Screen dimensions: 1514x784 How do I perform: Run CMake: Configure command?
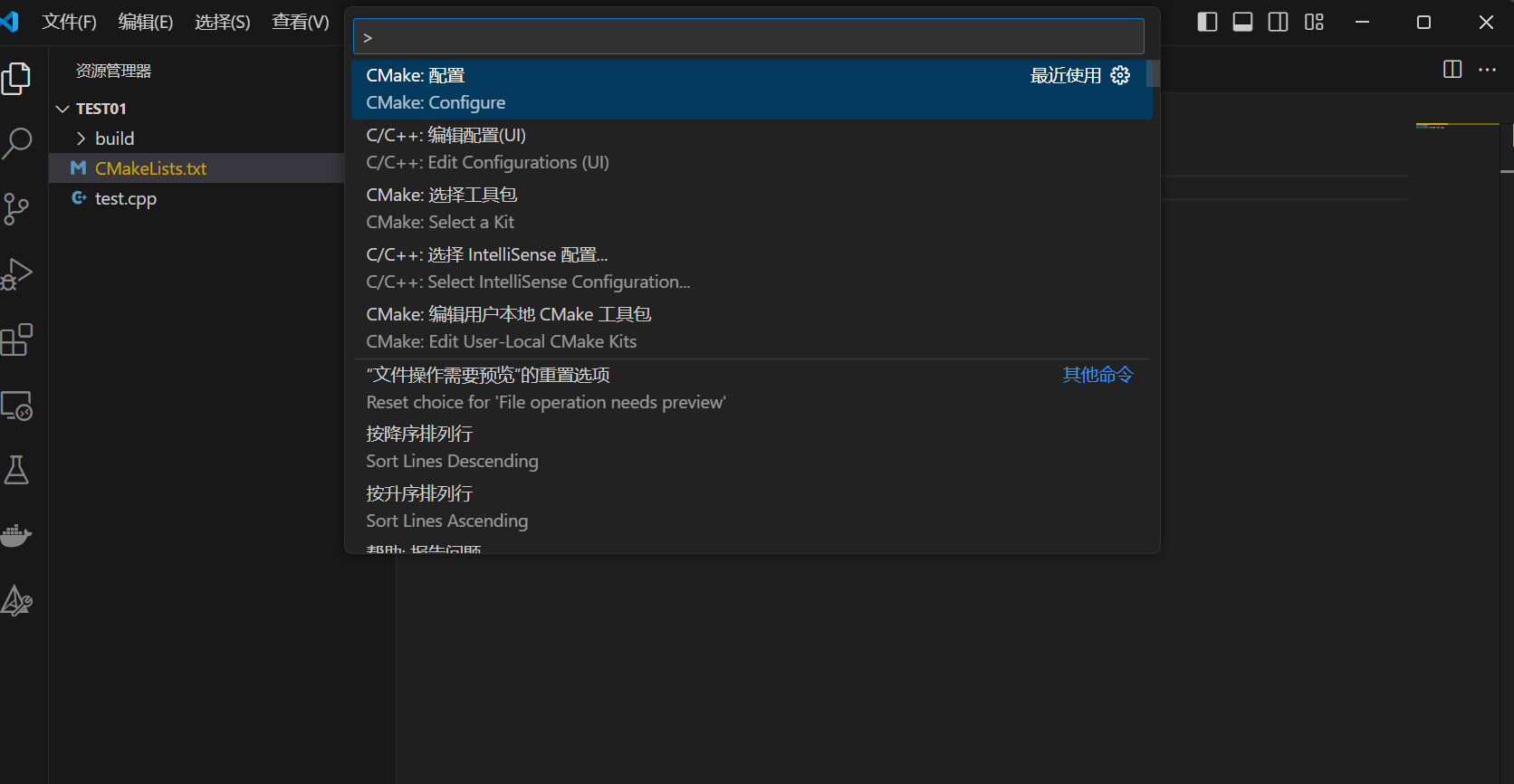(752, 89)
